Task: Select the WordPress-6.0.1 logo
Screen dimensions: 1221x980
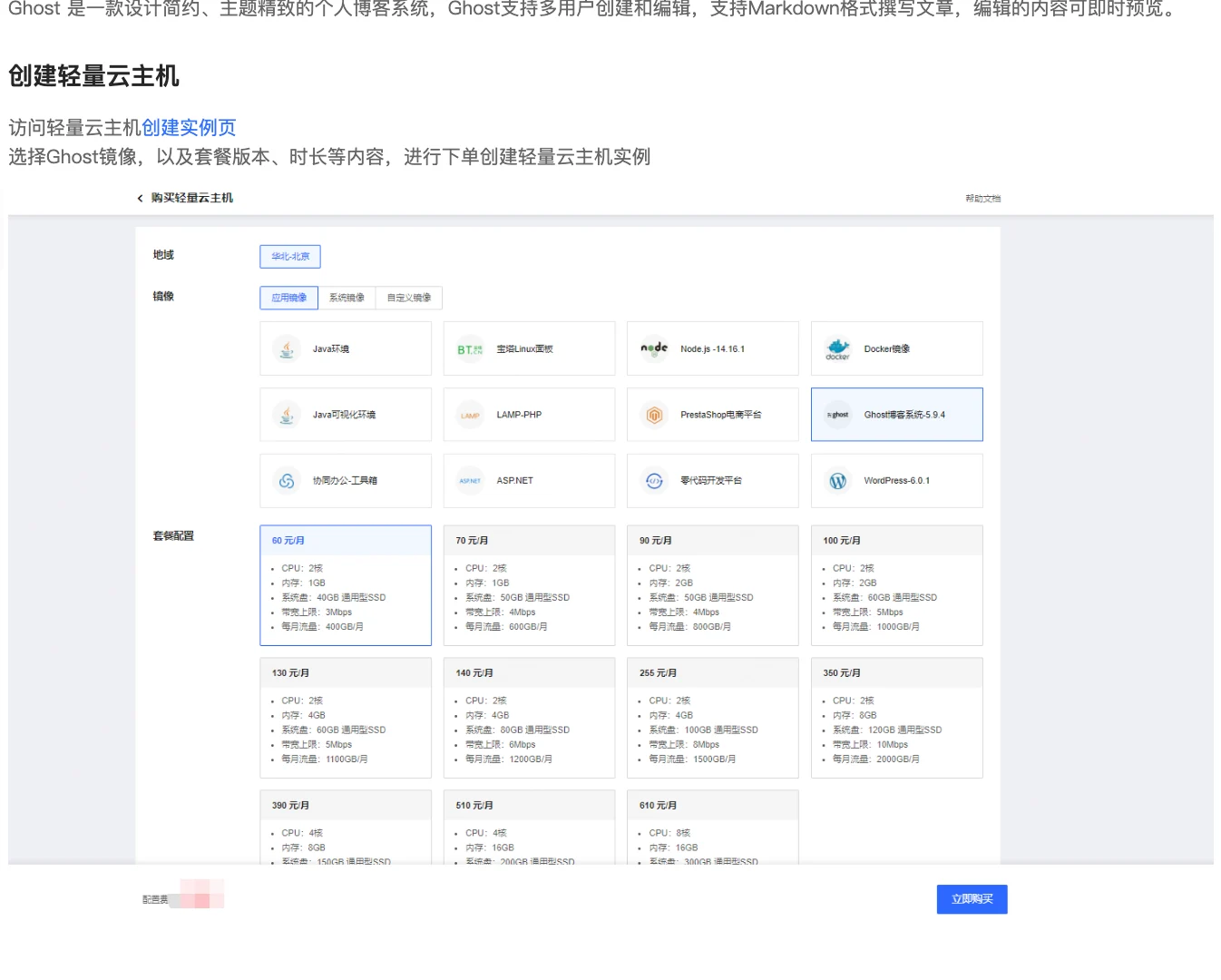Action: [837, 481]
